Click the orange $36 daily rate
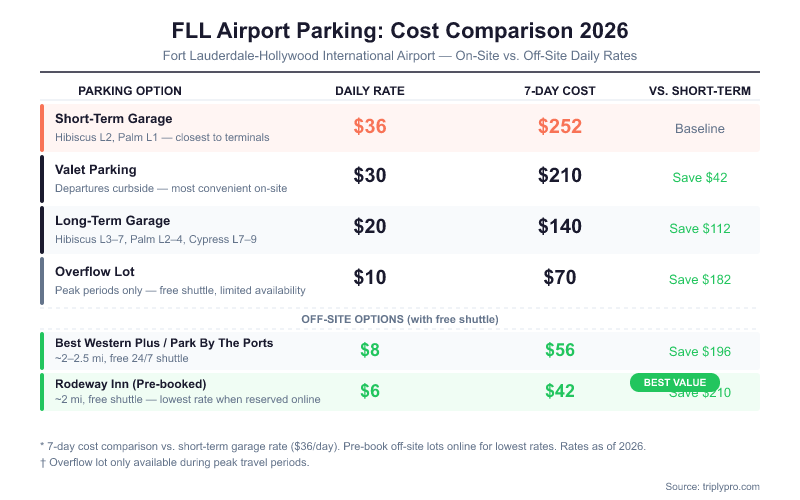Screen dimensions: 800x500 (370, 127)
